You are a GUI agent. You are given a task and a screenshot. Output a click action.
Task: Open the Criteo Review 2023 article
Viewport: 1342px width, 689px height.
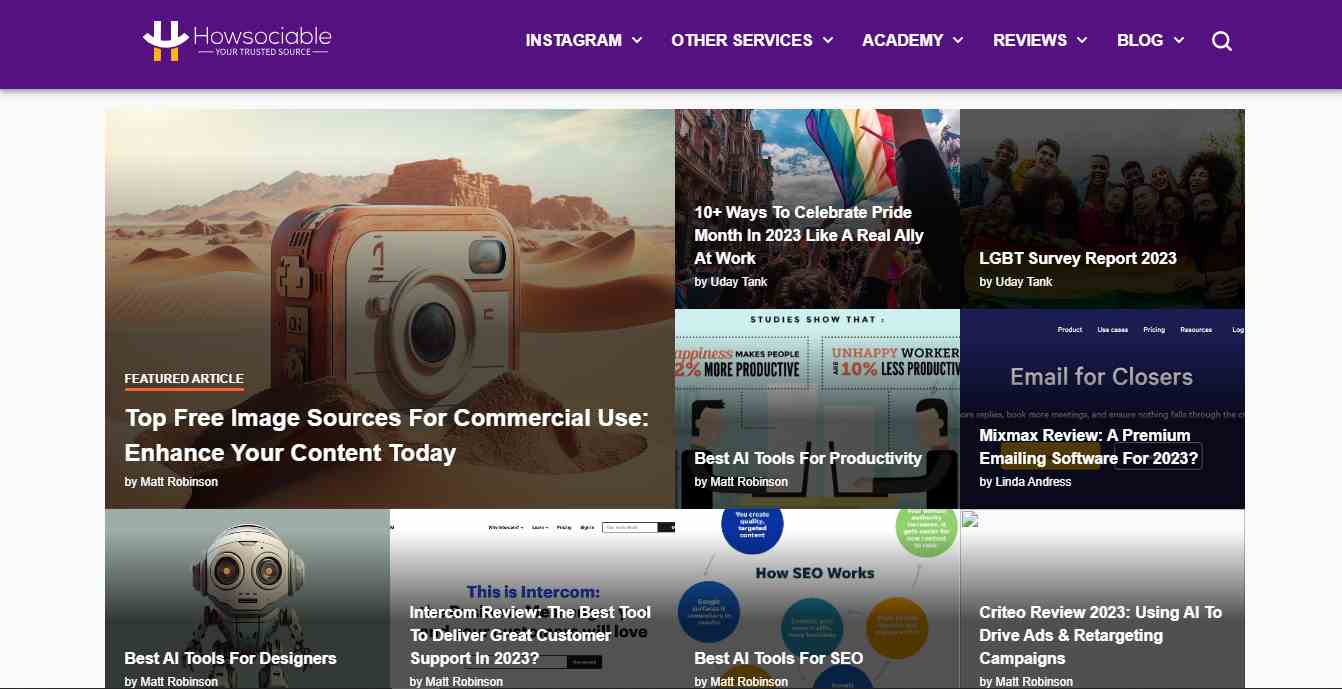point(1101,635)
